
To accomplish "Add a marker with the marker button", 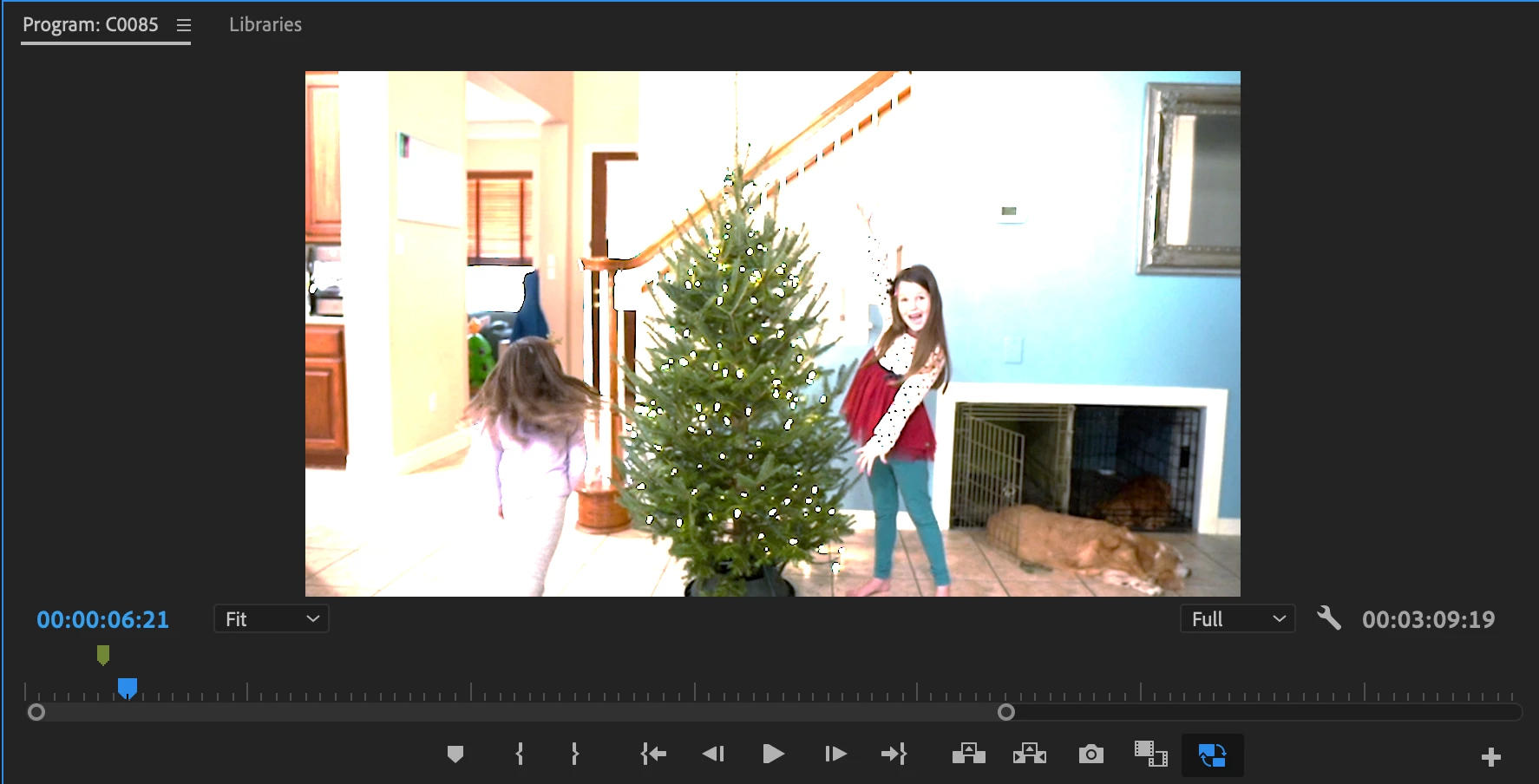I will 455,755.
